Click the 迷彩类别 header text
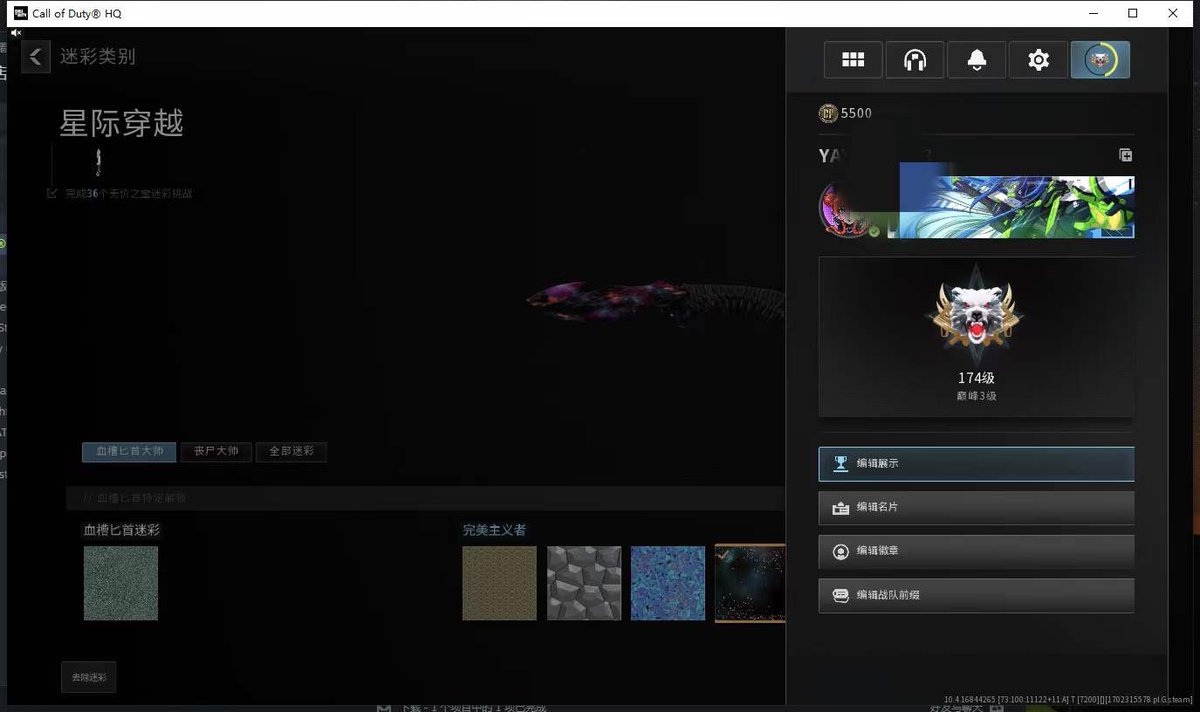1200x712 pixels. pyautogui.click(x=97, y=57)
